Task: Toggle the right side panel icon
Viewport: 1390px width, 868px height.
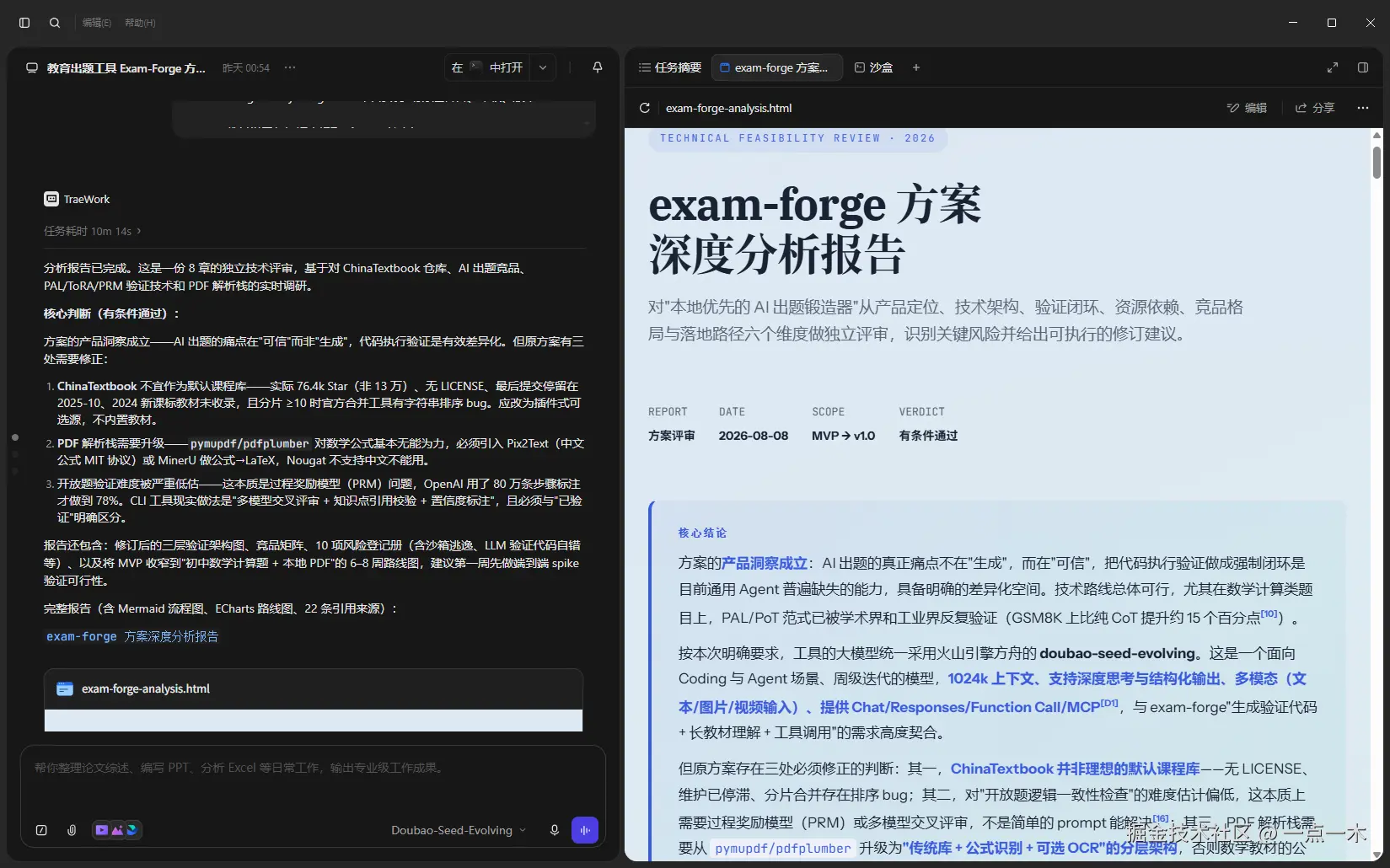Action: pos(1363,67)
